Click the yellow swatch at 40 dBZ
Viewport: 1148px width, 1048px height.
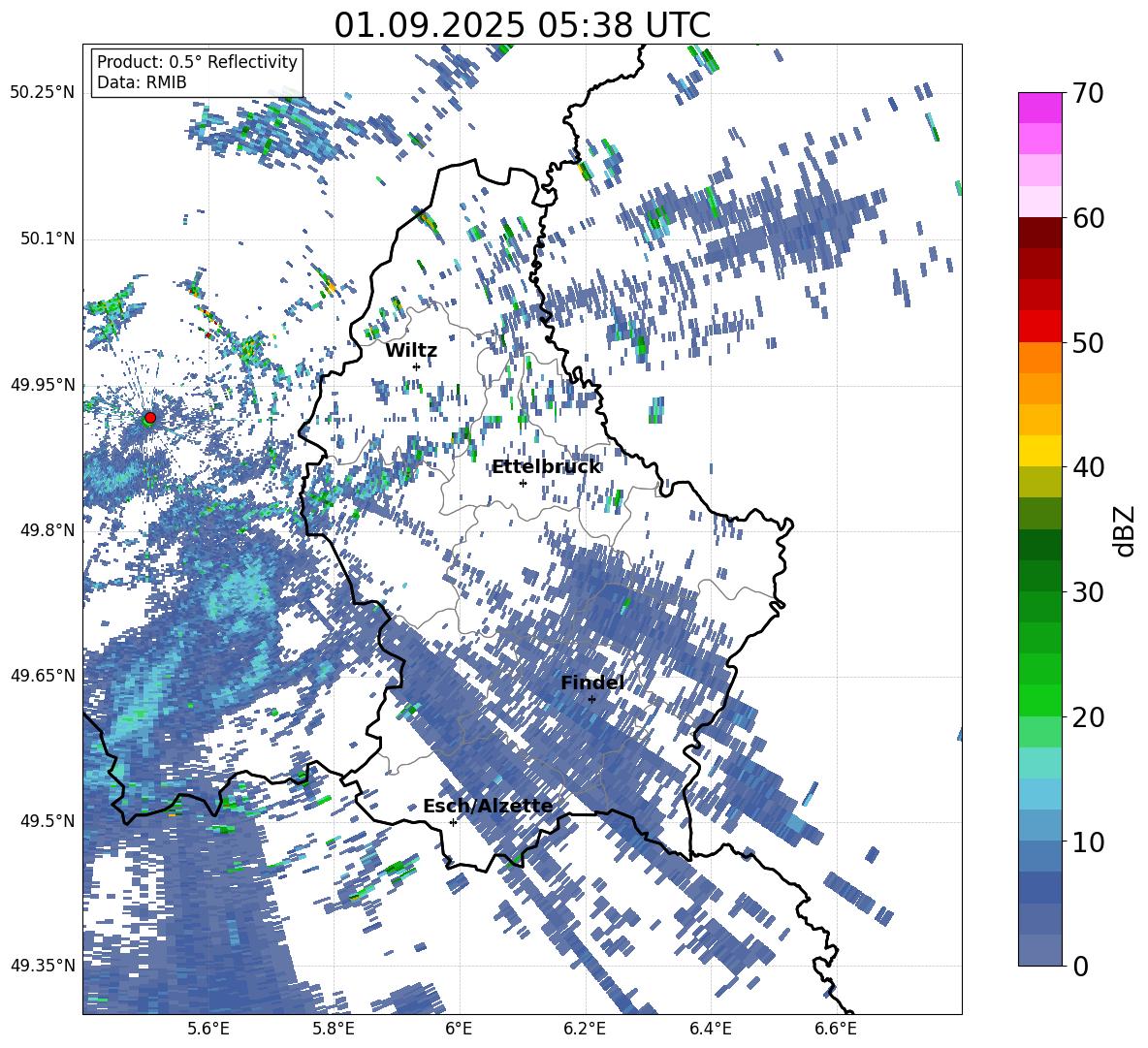tap(1039, 450)
